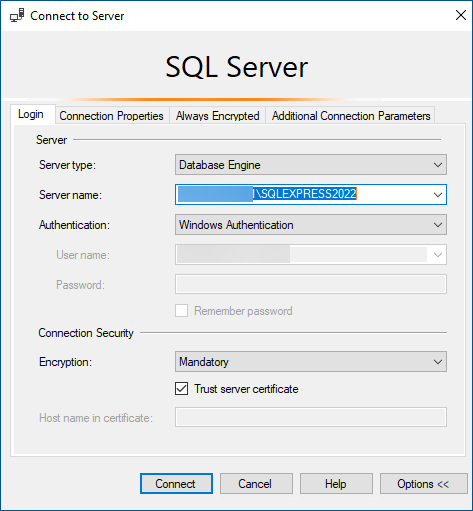The width and height of the screenshot is (473, 511).
Task: Expand the disabled User name dropdown arrow
Action: click(x=438, y=255)
